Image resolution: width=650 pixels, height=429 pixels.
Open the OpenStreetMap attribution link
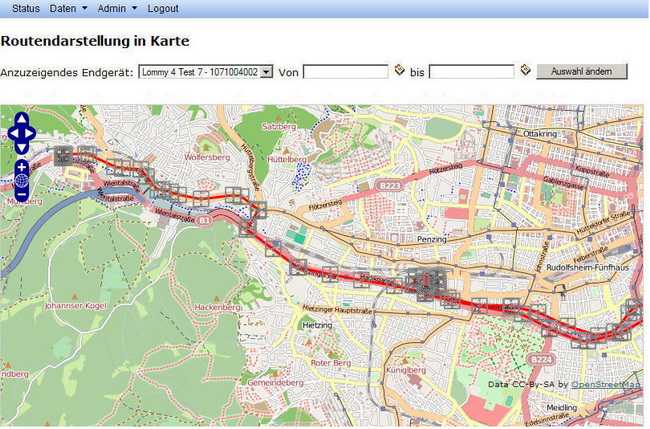[x=606, y=385]
